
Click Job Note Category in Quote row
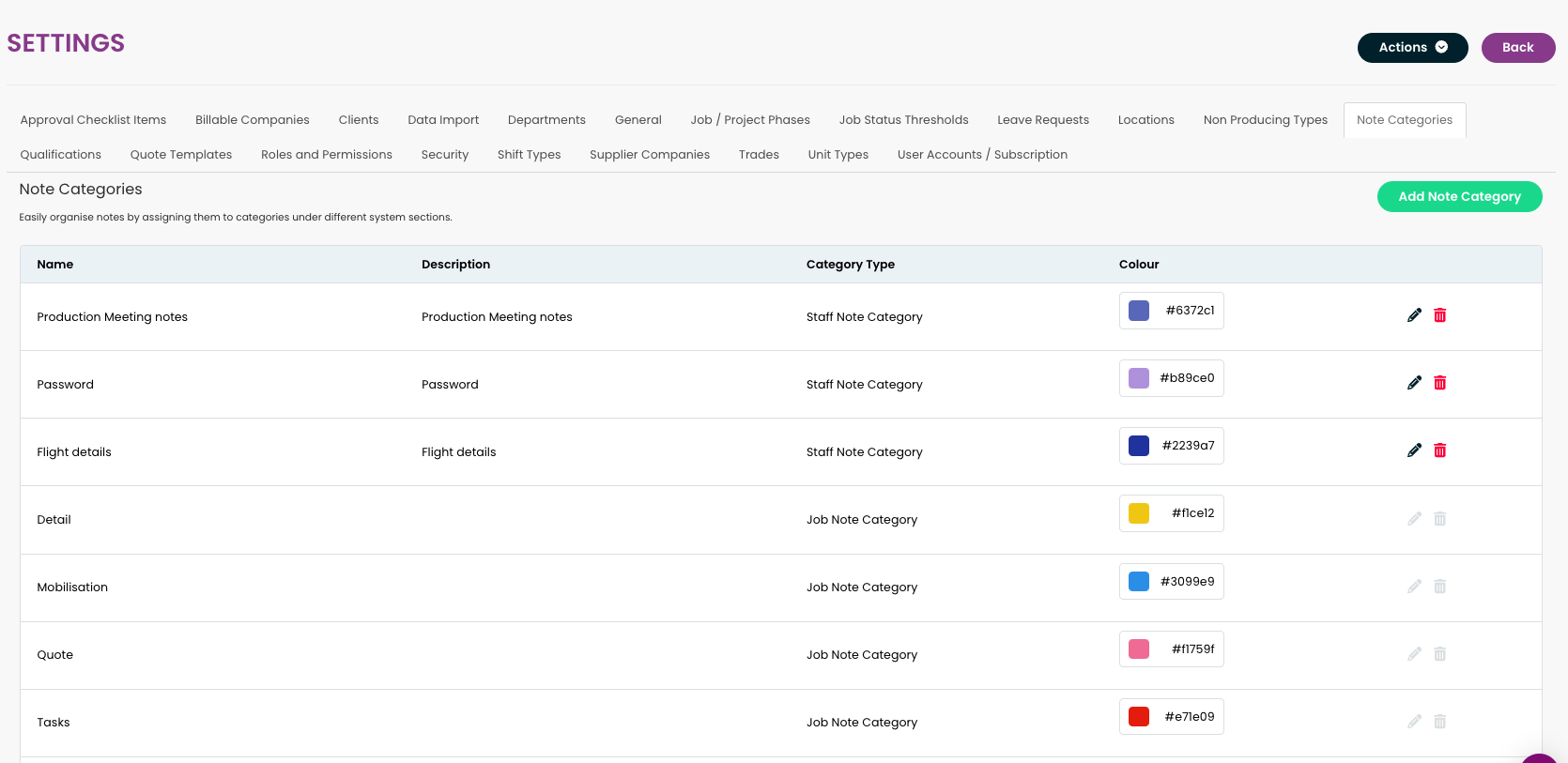pyautogui.click(x=861, y=655)
